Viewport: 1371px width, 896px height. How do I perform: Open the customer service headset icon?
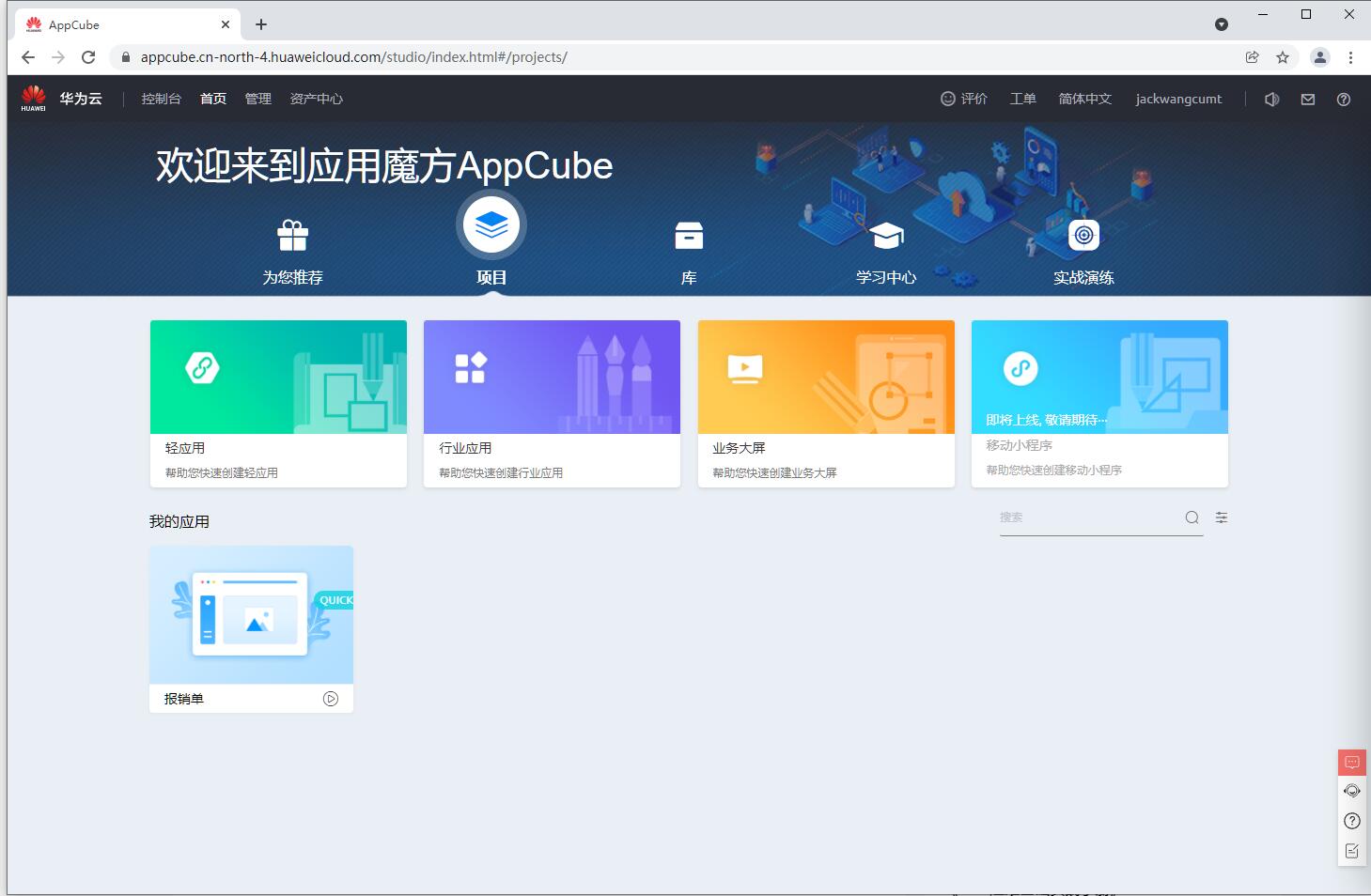[x=1352, y=791]
